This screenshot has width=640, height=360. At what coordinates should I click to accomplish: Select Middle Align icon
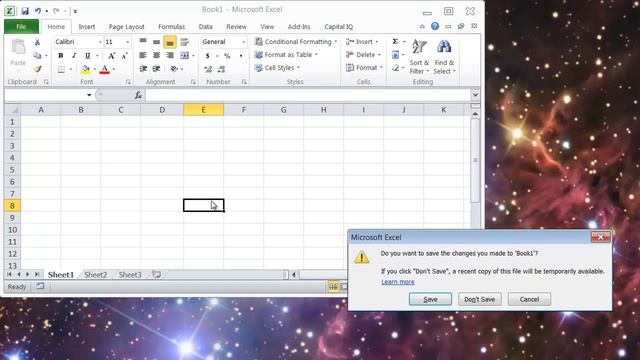tap(156, 42)
